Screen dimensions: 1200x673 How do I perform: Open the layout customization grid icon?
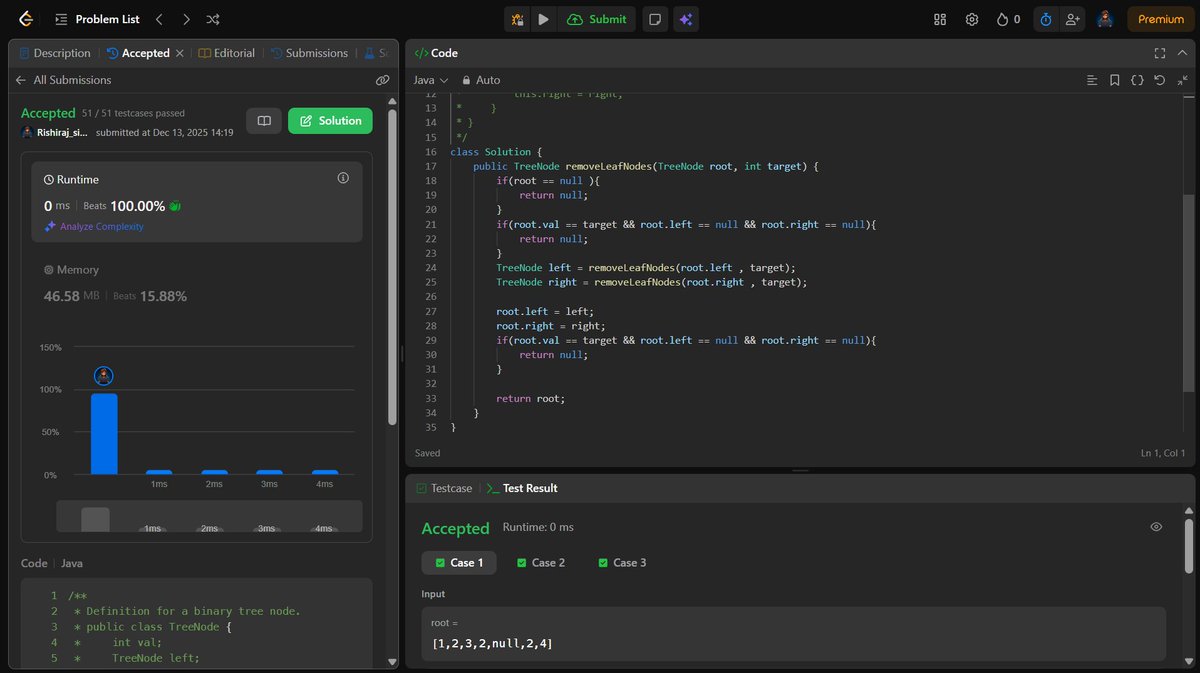[939, 19]
